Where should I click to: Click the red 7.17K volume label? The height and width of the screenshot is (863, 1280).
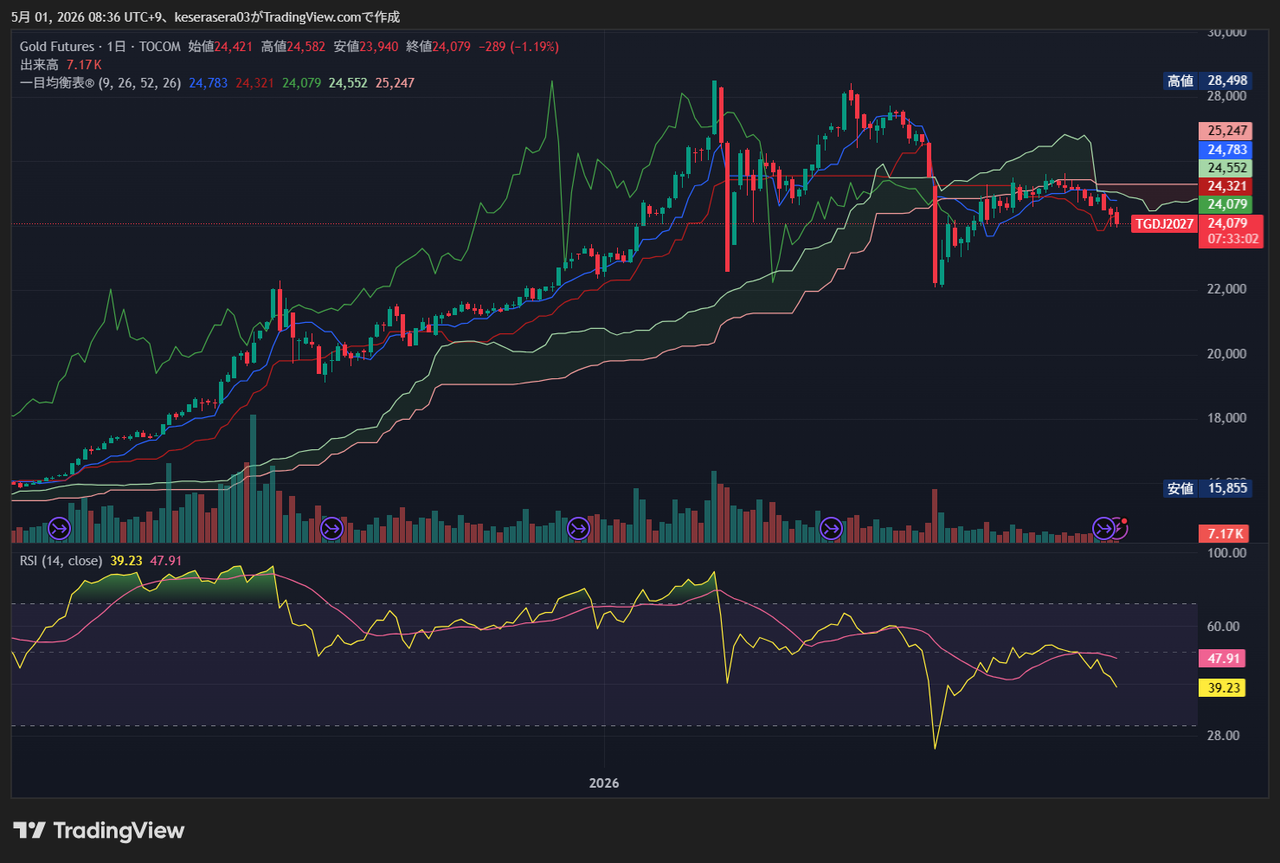coord(1223,534)
